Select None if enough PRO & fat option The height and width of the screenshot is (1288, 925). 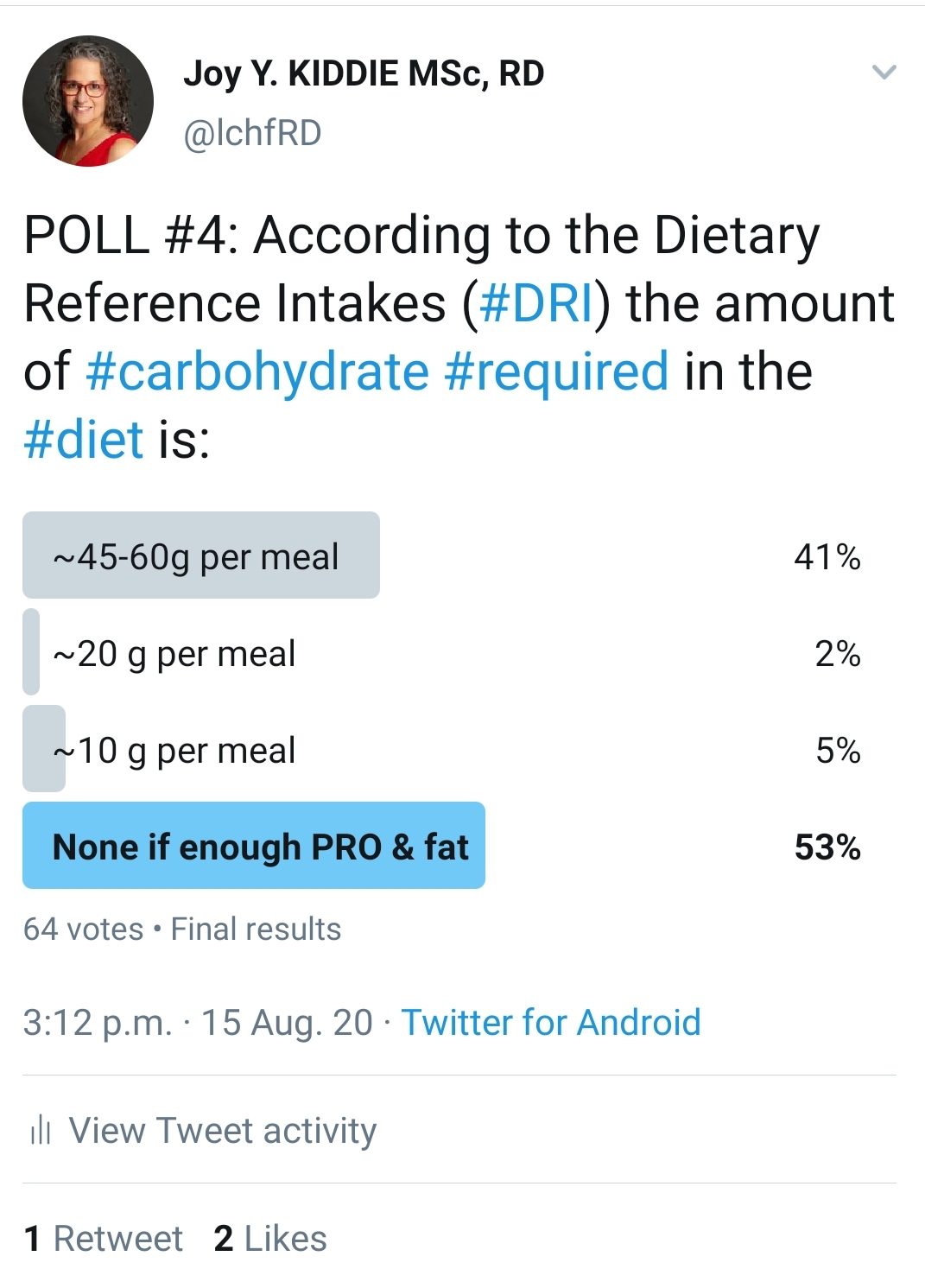point(442,846)
